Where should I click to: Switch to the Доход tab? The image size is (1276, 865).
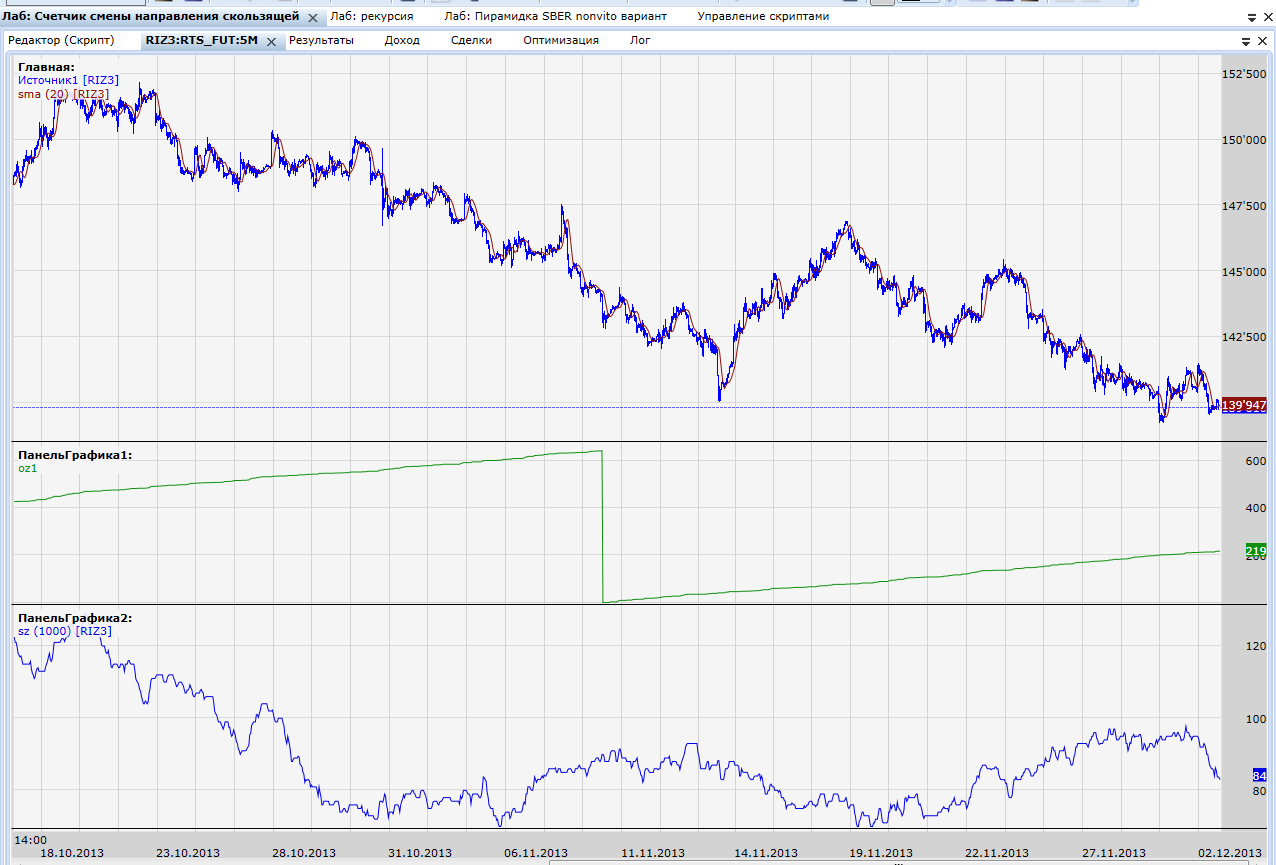pos(402,40)
